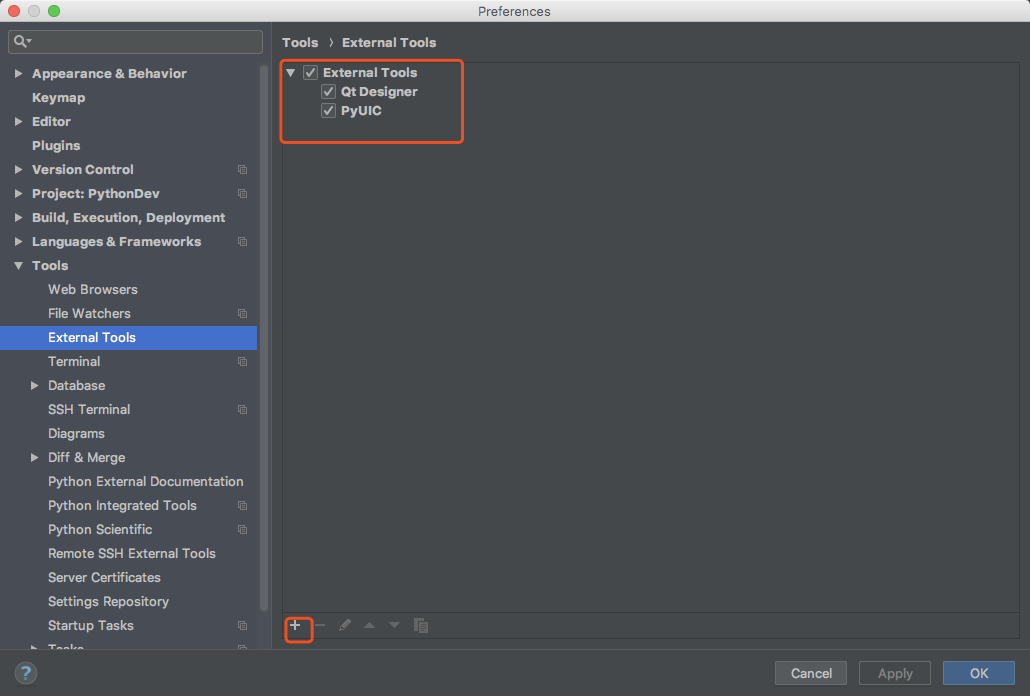The width and height of the screenshot is (1030, 696).
Task: Collapse the External Tools tree node
Action: [x=290, y=72]
